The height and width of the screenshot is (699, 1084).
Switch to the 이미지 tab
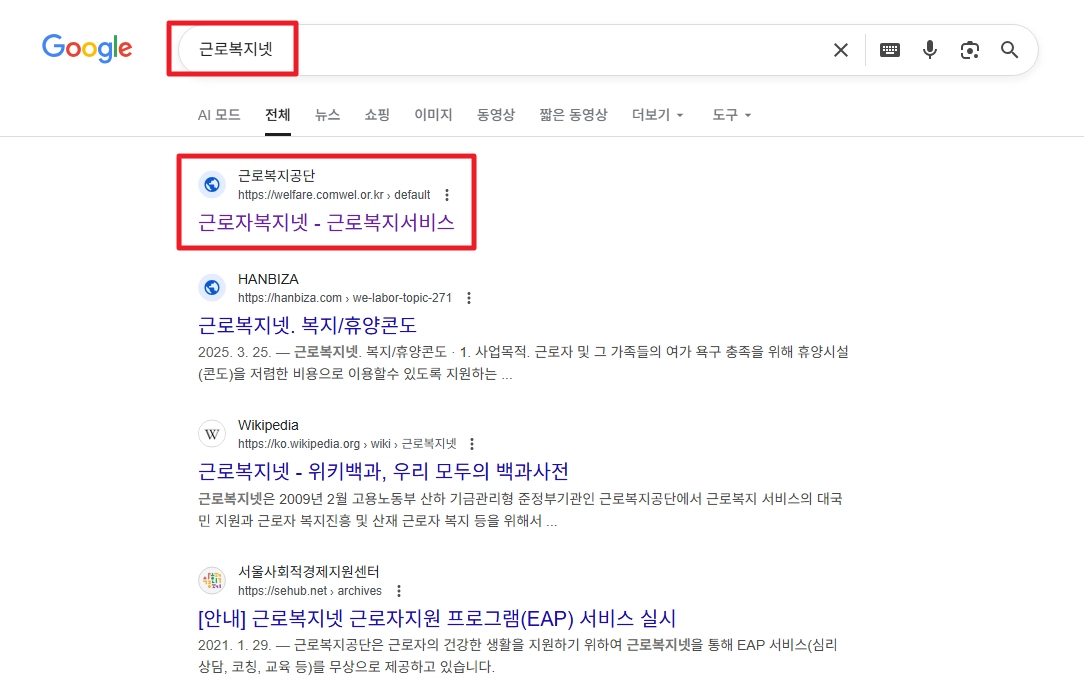(432, 115)
